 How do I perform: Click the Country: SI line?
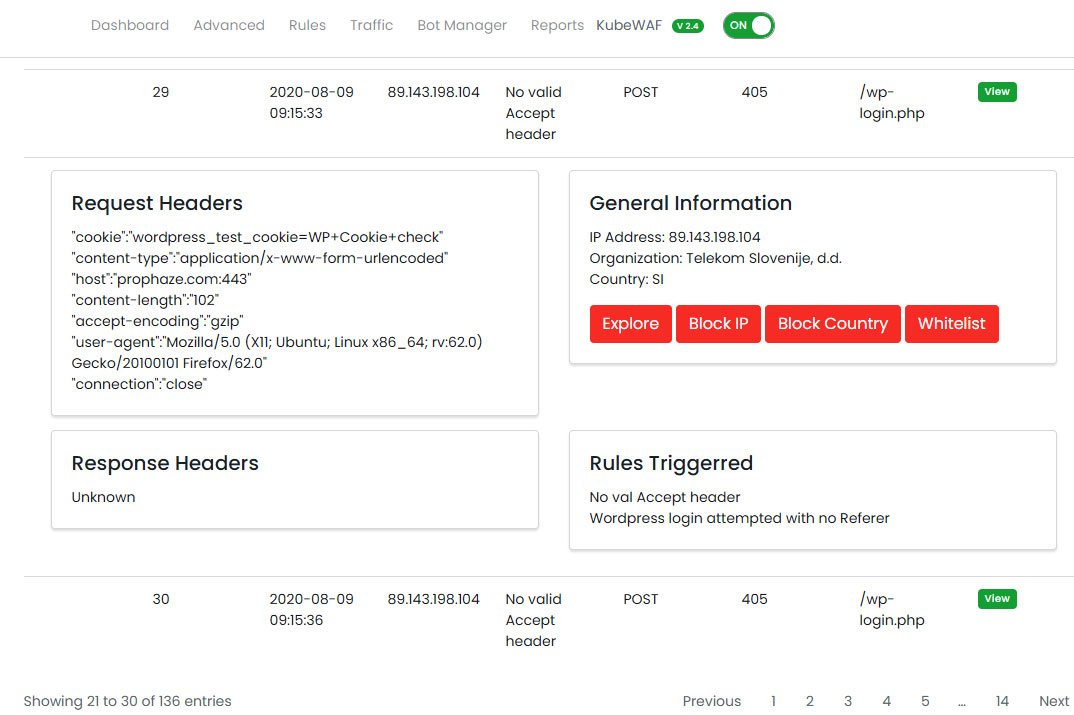(x=627, y=279)
